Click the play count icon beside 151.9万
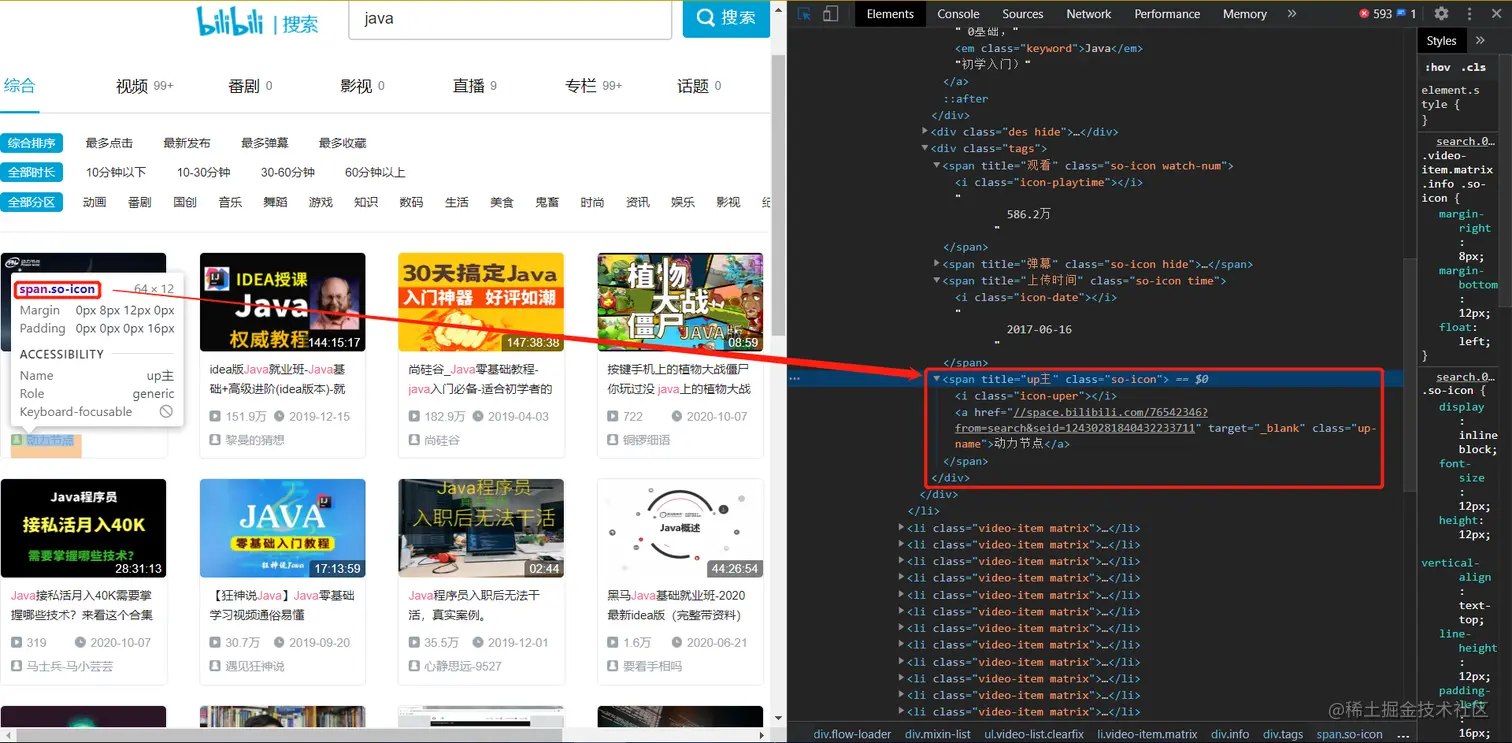The height and width of the screenshot is (743, 1512). pos(215,416)
